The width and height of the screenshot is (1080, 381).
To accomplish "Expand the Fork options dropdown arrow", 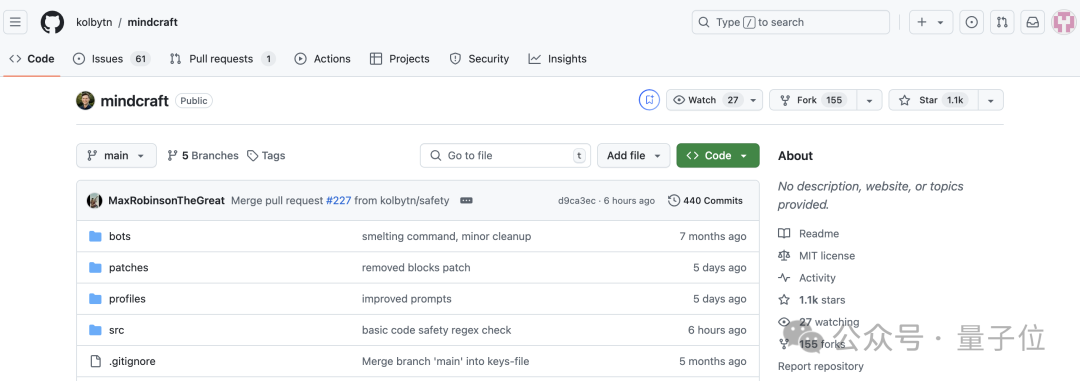I will [x=869, y=100].
